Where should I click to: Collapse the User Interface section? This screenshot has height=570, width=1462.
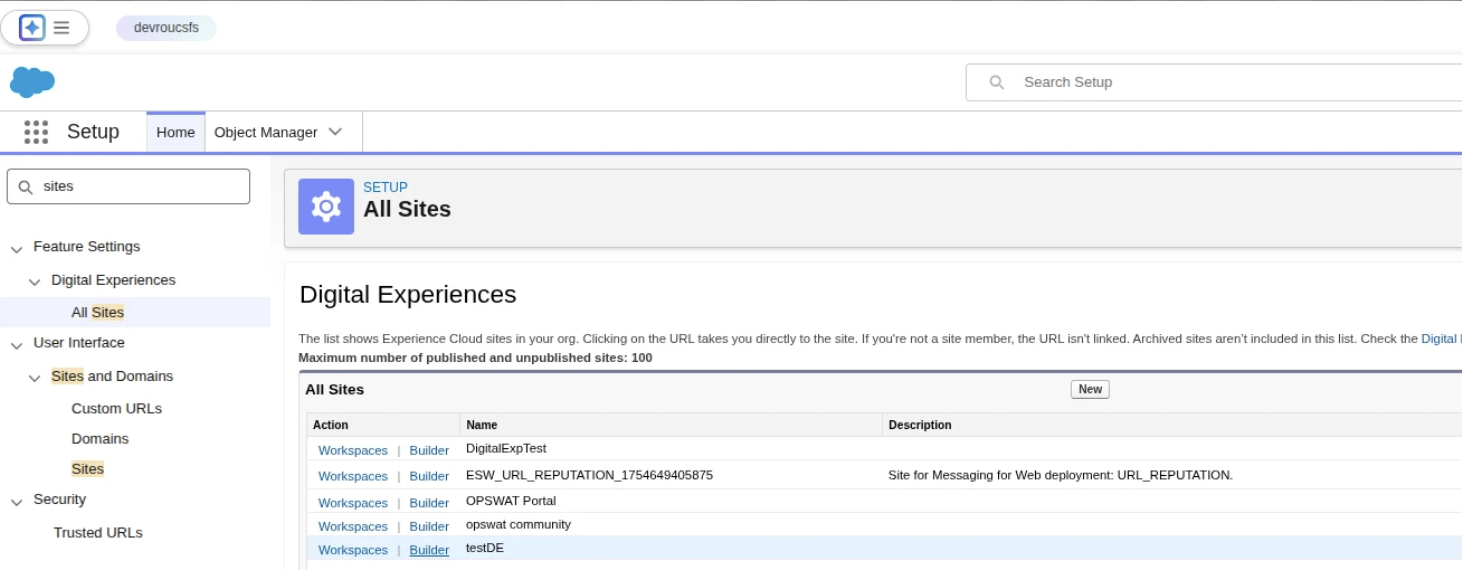(x=16, y=343)
